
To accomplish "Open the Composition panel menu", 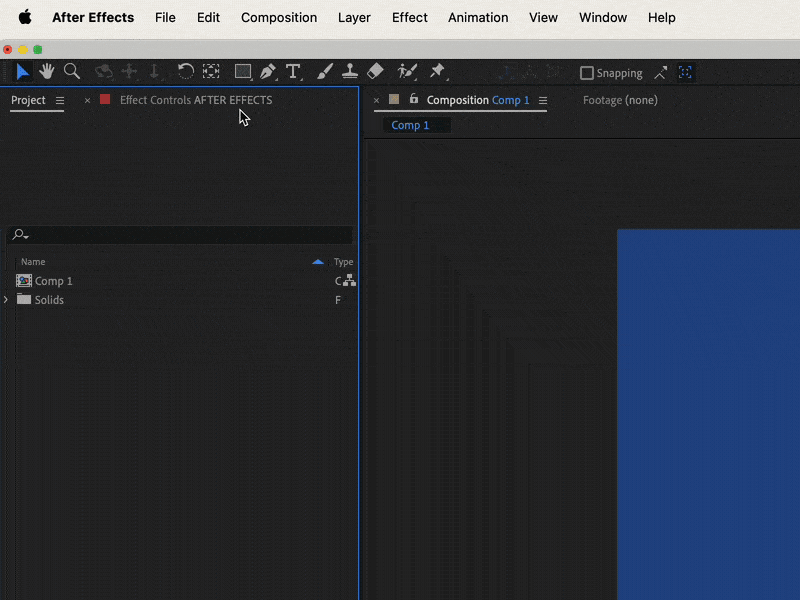I will point(543,101).
